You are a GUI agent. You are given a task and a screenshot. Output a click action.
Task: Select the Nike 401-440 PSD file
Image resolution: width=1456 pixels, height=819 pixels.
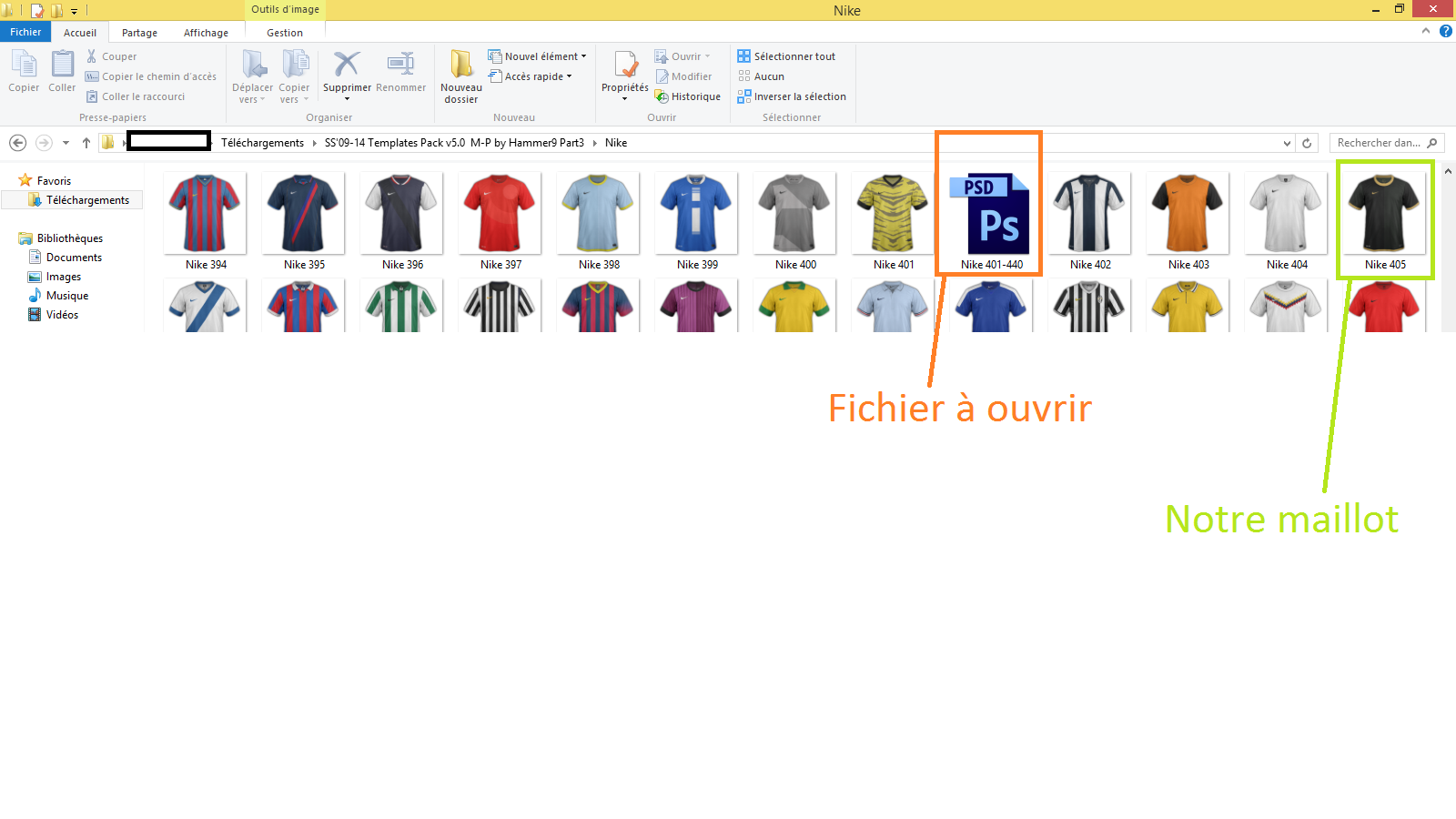click(x=991, y=222)
